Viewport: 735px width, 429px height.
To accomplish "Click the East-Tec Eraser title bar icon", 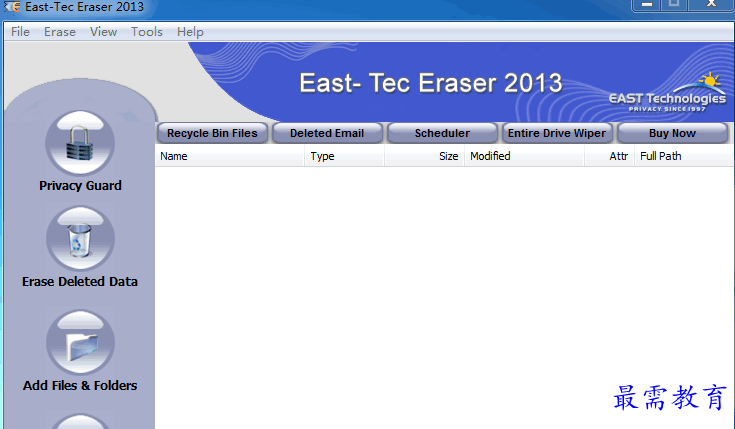I will pyautogui.click(x=12, y=7).
